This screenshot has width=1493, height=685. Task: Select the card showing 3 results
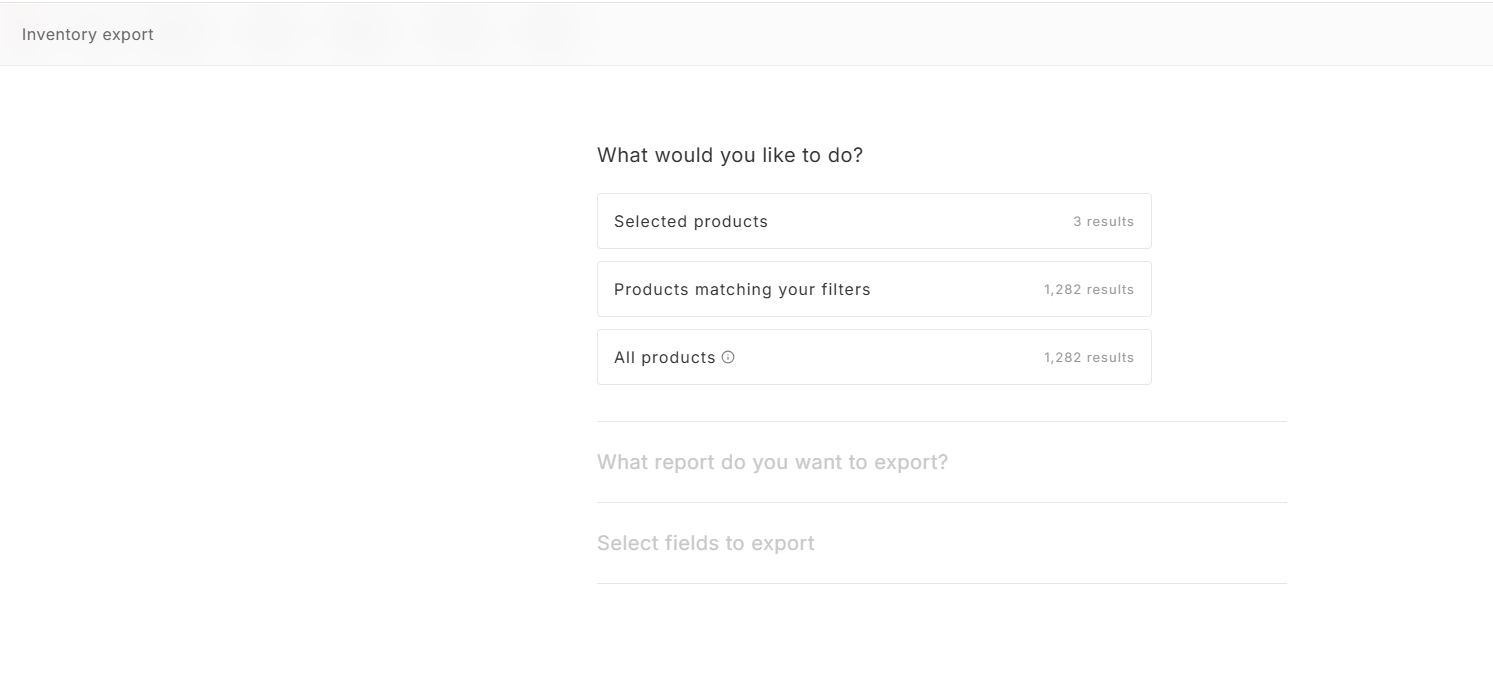[x=874, y=221]
